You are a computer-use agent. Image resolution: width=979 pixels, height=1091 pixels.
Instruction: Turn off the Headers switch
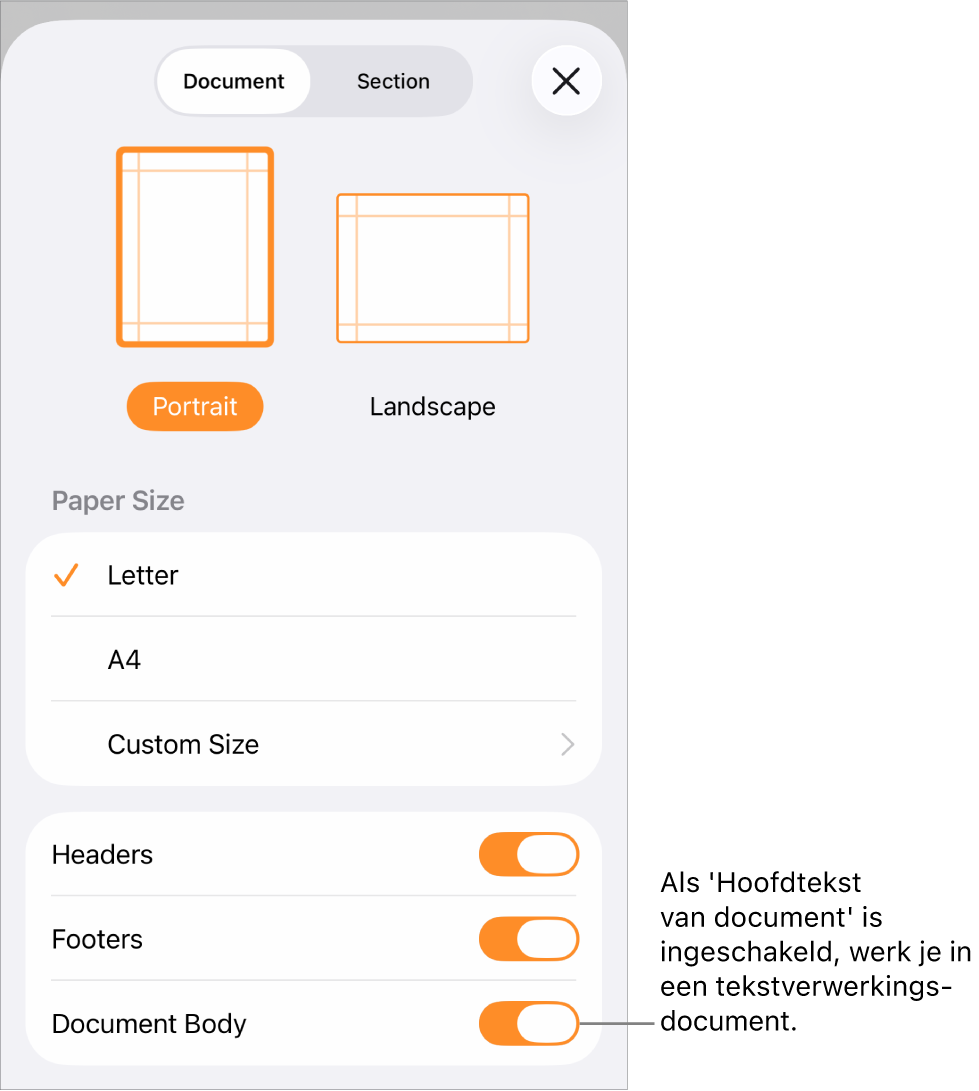(x=529, y=854)
